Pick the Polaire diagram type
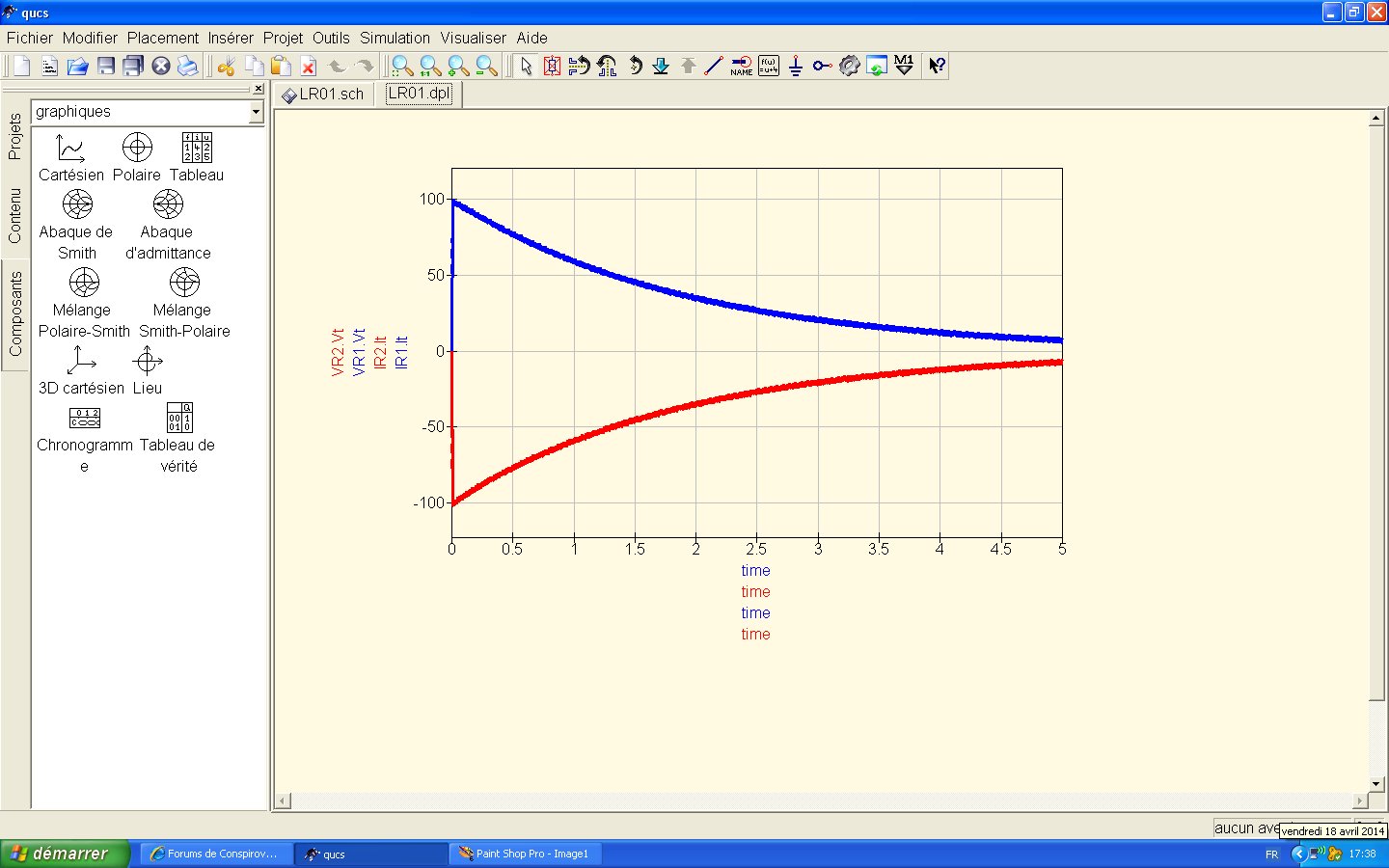 (x=137, y=158)
